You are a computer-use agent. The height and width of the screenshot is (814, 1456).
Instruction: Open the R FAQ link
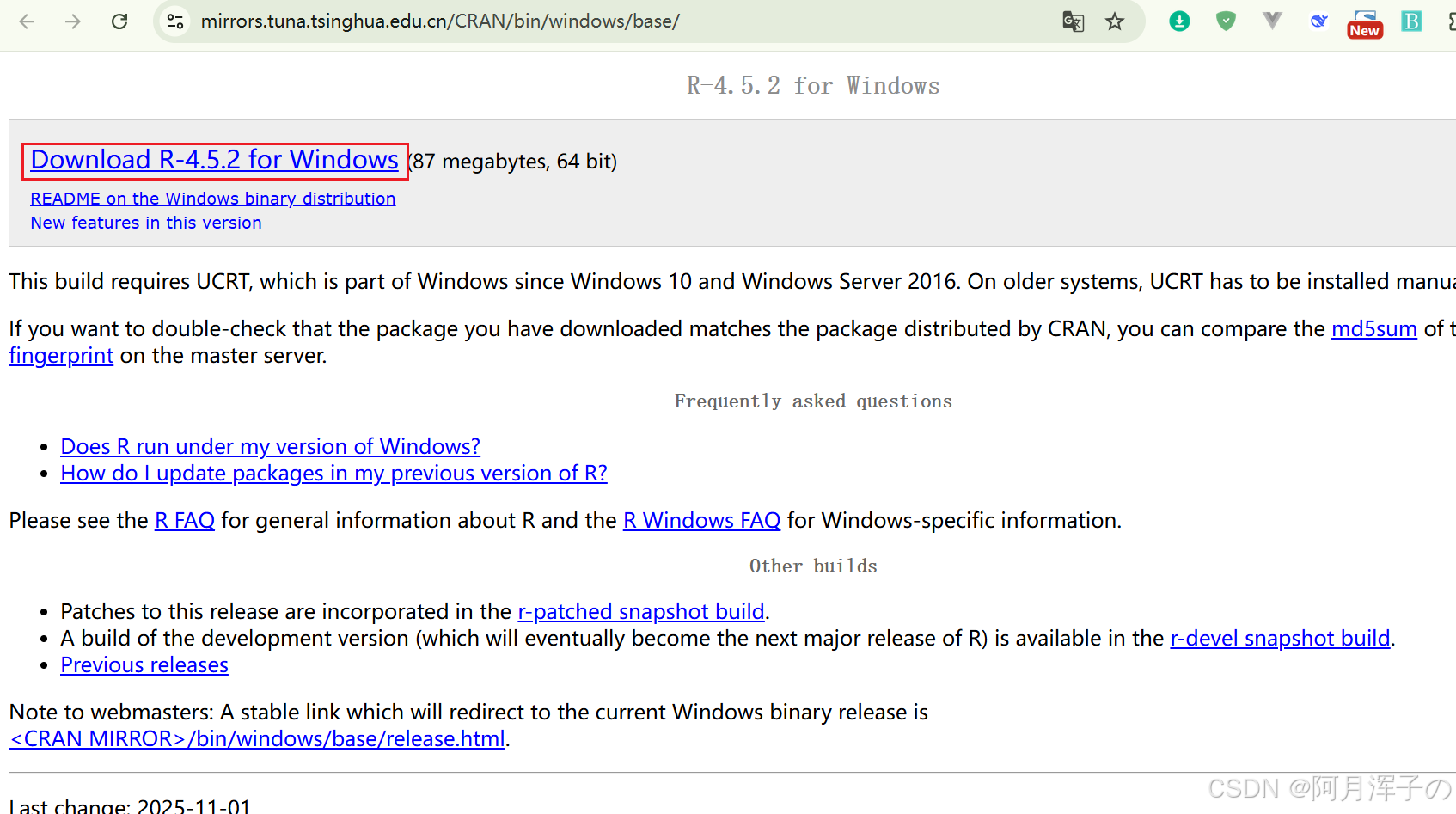(185, 521)
